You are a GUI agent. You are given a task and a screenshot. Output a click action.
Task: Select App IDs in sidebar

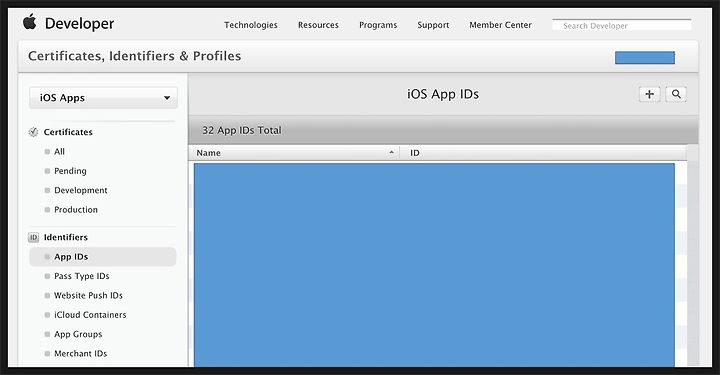click(x=102, y=257)
